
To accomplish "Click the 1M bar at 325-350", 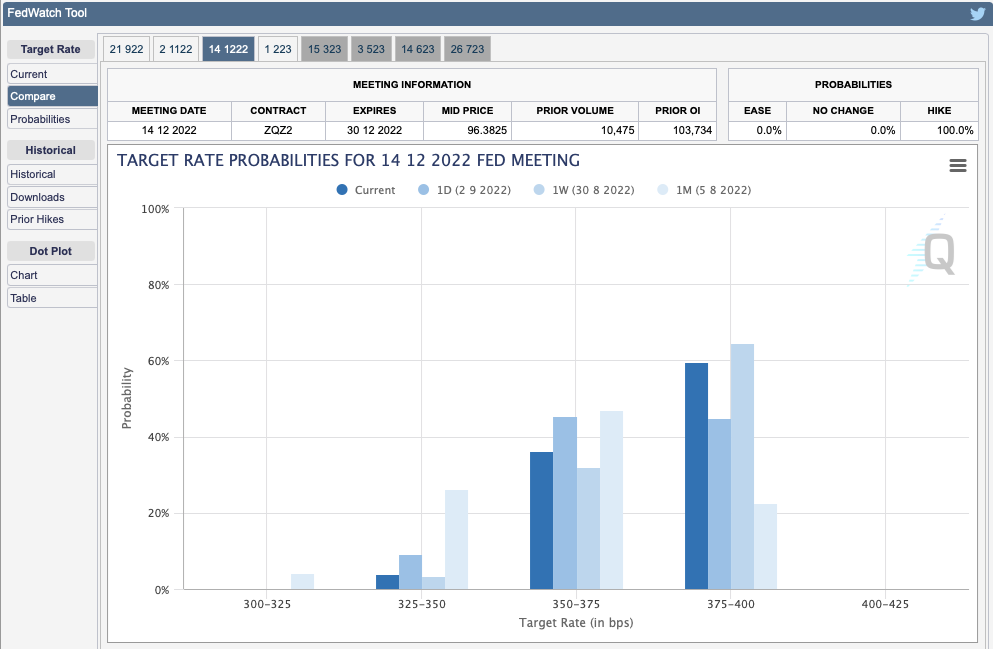I will pyautogui.click(x=457, y=539).
